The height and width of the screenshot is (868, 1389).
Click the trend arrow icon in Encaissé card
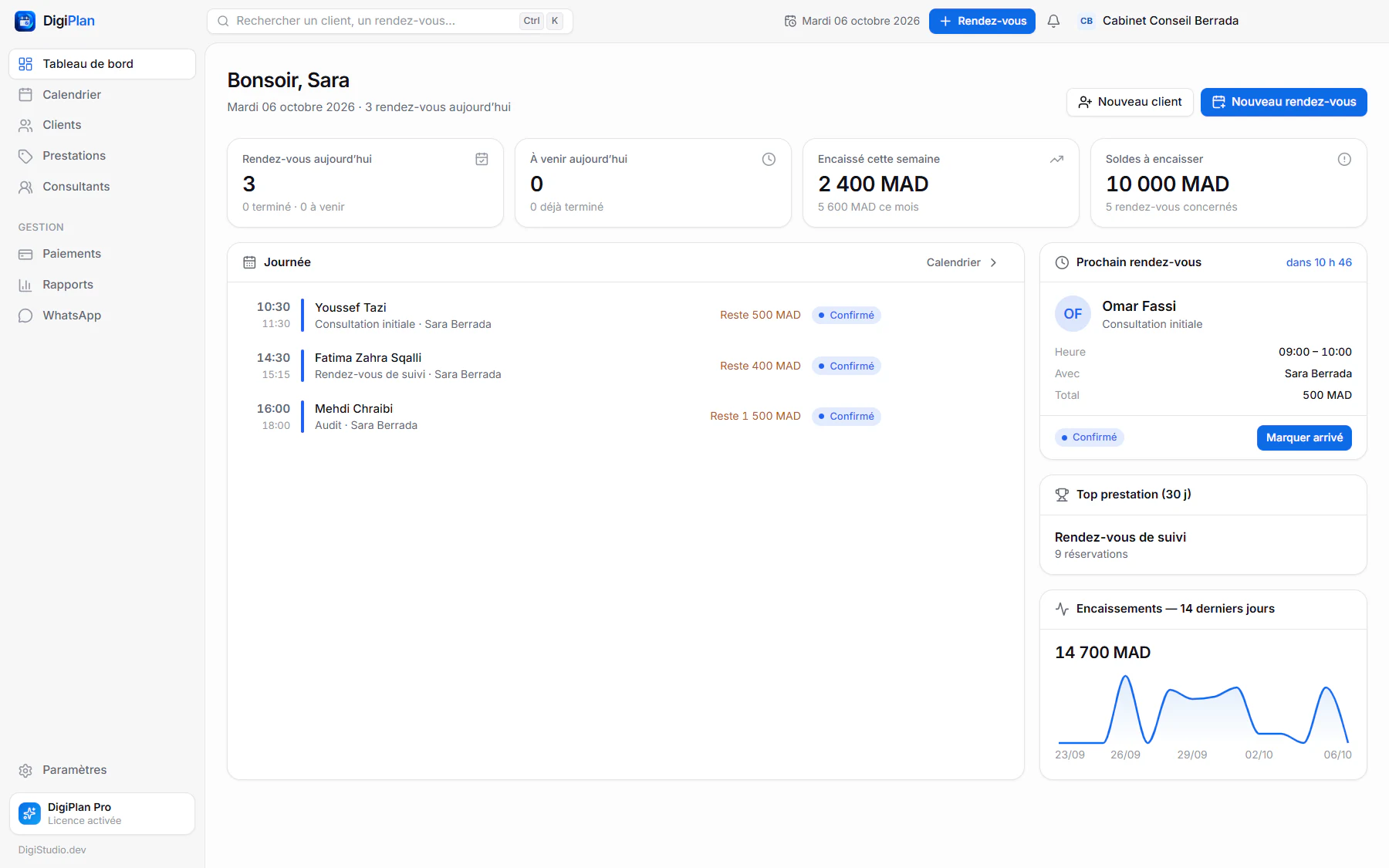[x=1056, y=159]
